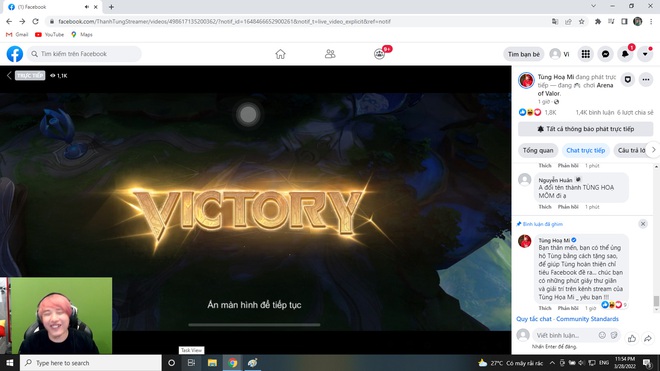Open Chrome media control icon
This screenshot has width=660, height=371.
coord(611,21)
